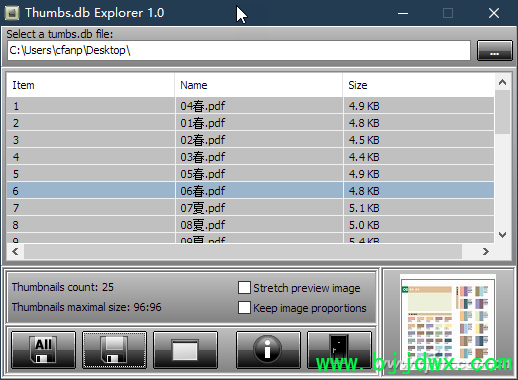The image size is (518, 380).
Task: Sort by the Name column header
Action: pyautogui.click(x=258, y=85)
